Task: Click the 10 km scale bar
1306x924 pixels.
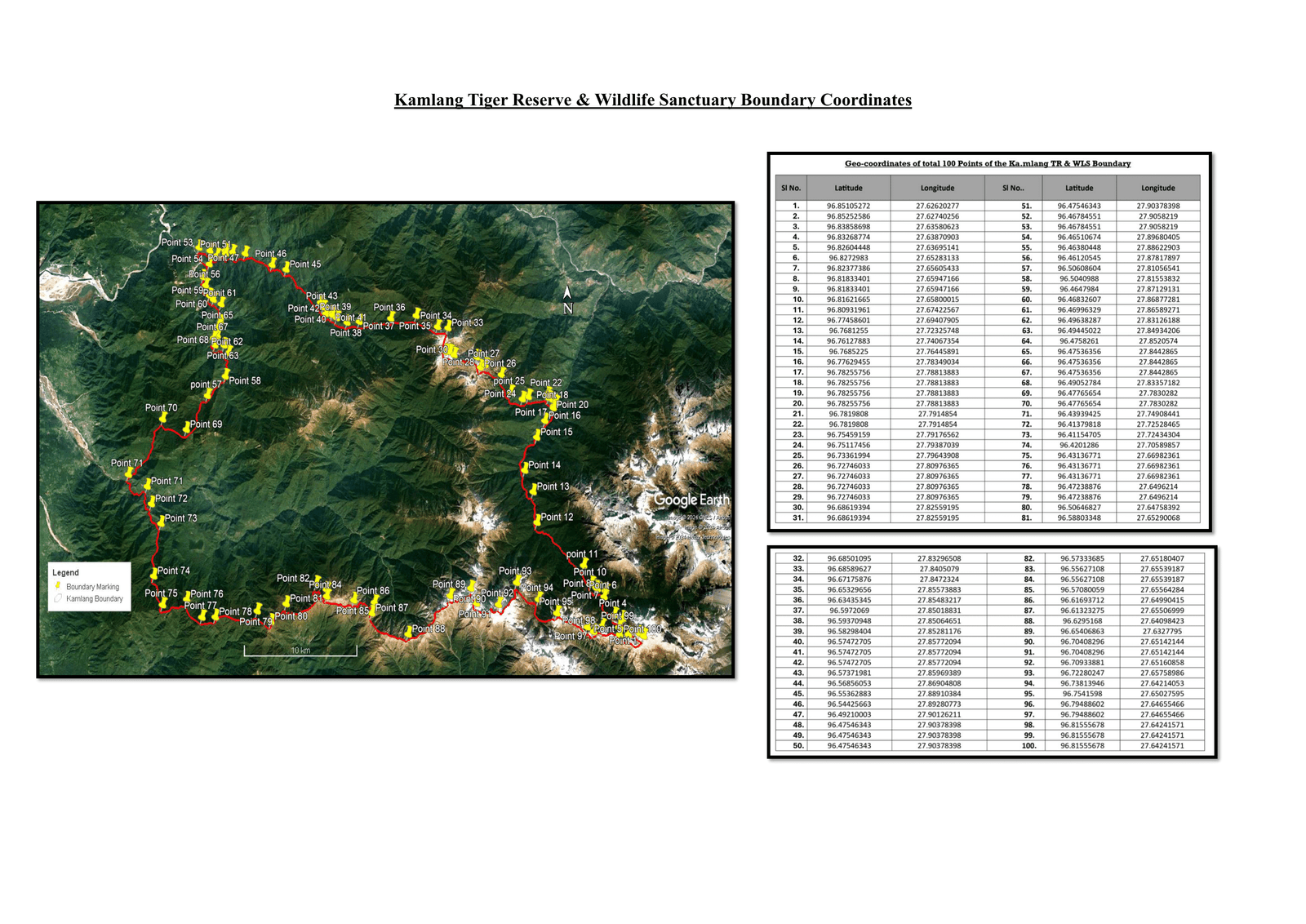Action: tap(300, 651)
